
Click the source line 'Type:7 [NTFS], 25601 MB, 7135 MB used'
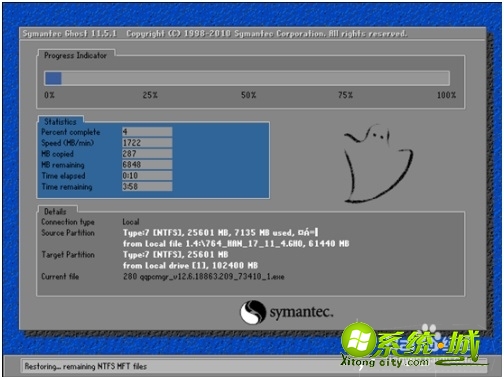coord(220,233)
